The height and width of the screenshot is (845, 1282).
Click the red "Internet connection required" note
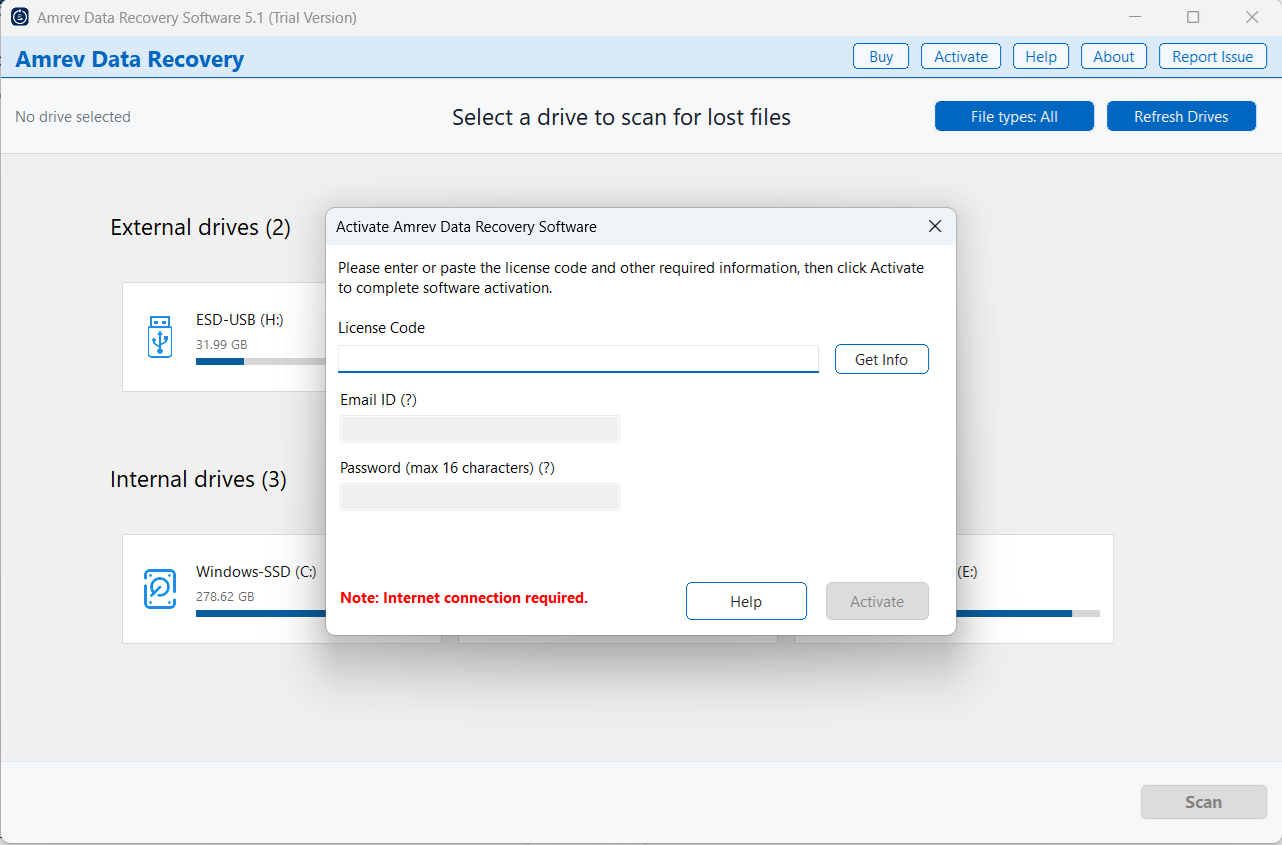pos(464,598)
